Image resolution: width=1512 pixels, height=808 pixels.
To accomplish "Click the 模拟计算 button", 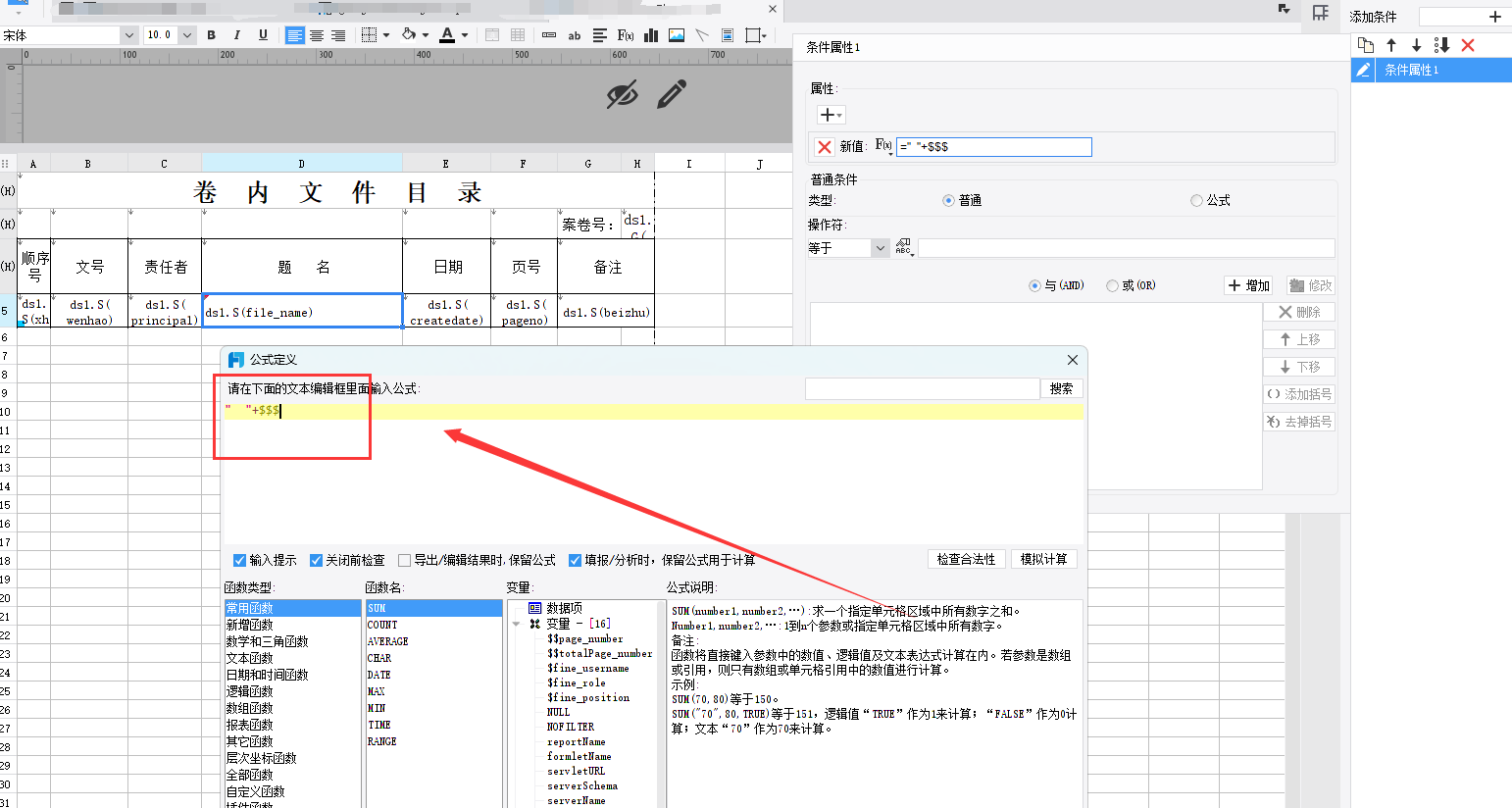I will click(1044, 560).
